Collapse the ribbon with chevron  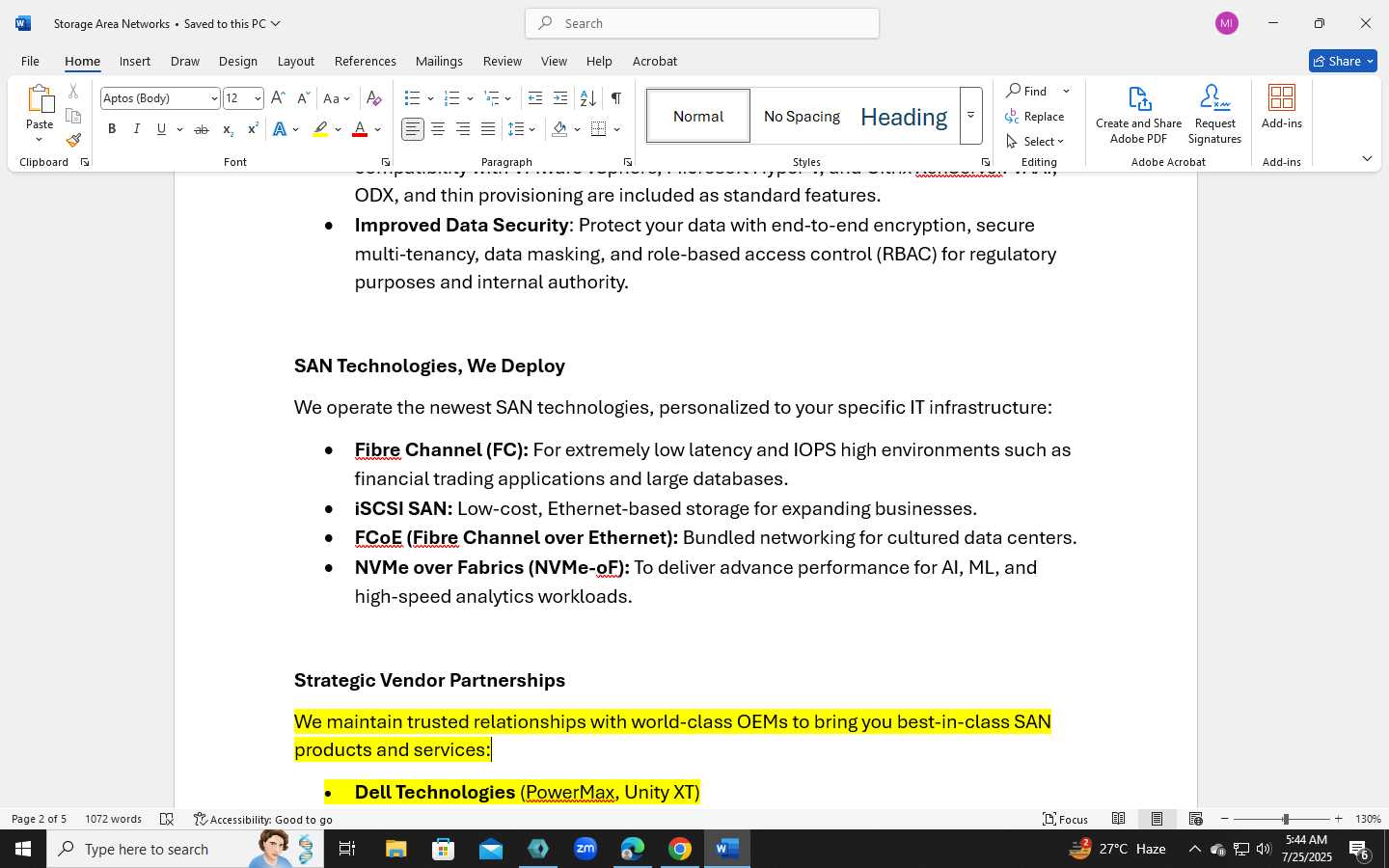pos(1367,158)
